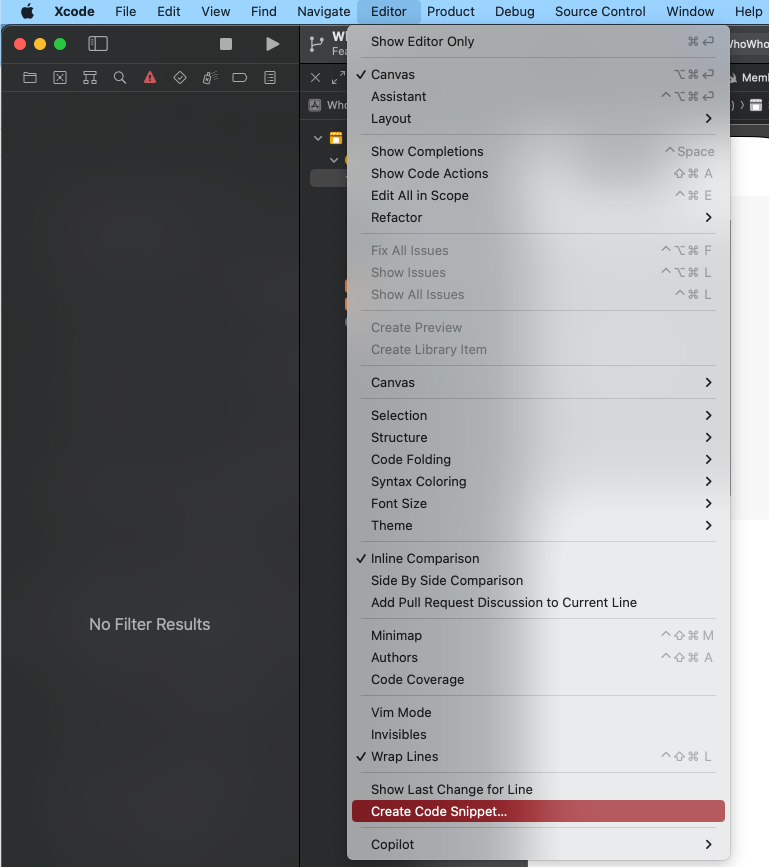The height and width of the screenshot is (867, 769).
Task: Collapse the second-level tree chevron
Action: [x=334, y=160]
